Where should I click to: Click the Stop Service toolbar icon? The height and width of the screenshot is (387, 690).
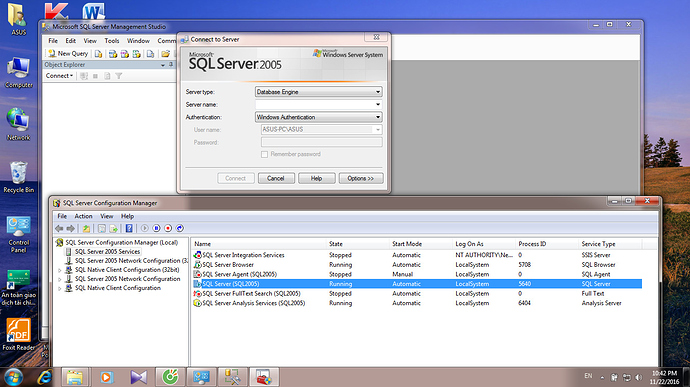[168, 228]
